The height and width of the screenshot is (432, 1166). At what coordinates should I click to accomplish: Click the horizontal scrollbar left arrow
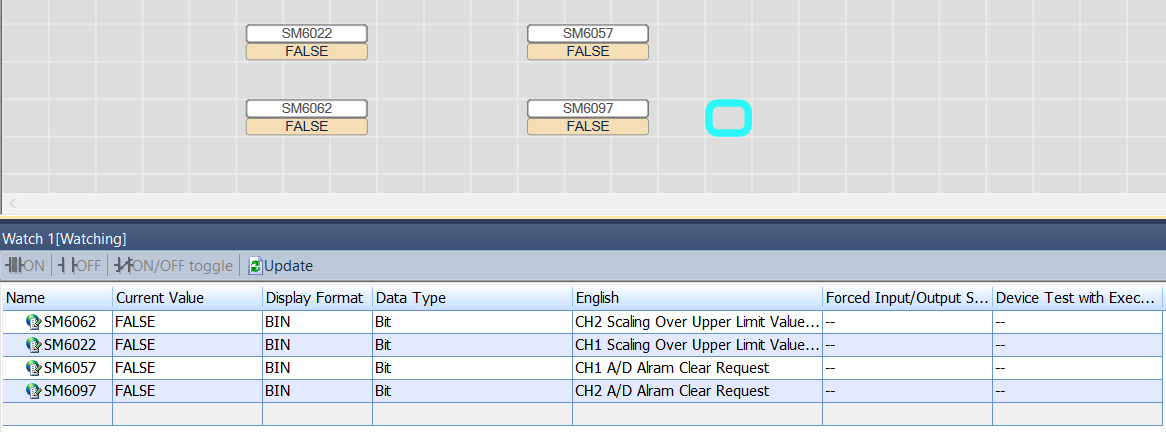pos(13,203)
